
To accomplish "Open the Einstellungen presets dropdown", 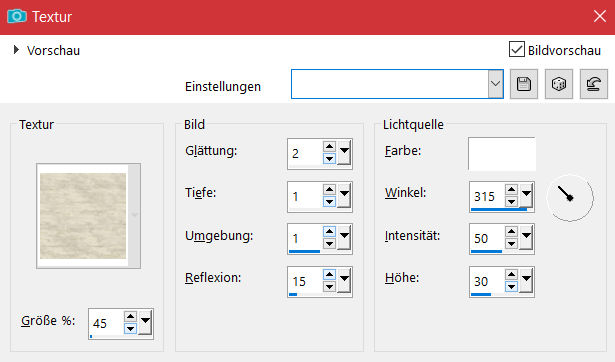I will (495, 84).
